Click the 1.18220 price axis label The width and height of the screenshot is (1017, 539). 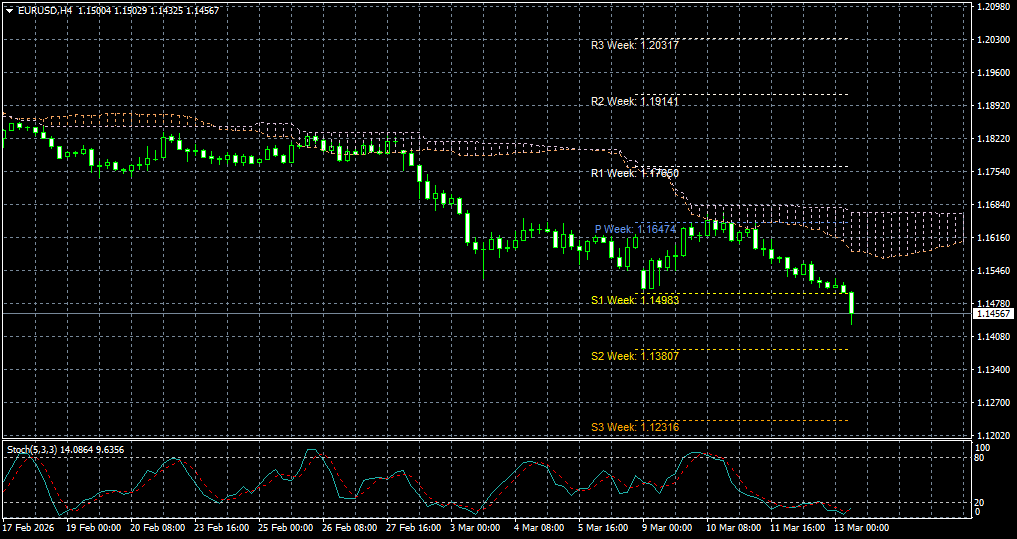(x=992, y=139)
